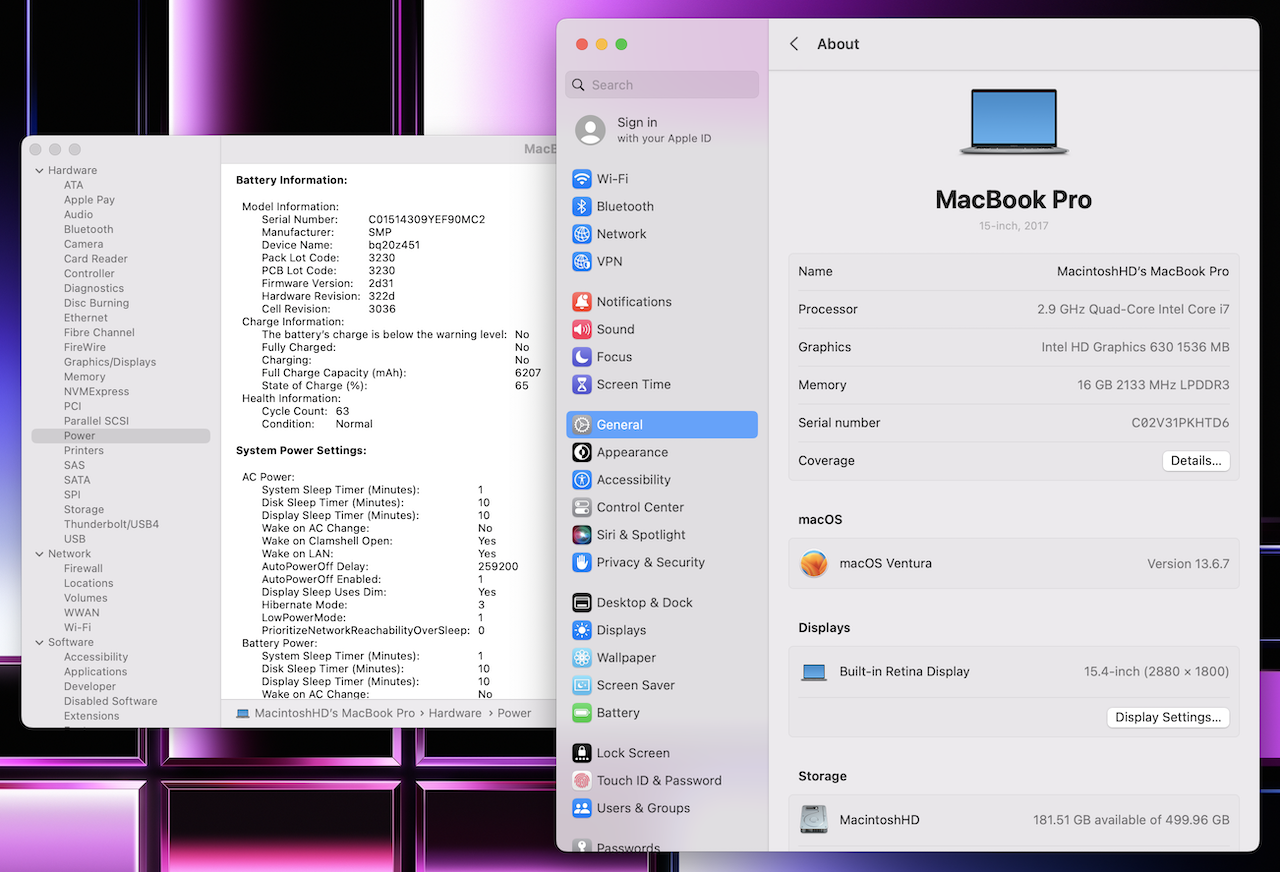Select Storage under Hardware in System Information
The width and height of the screenshot is (1280, 872).
click(84, 510)
